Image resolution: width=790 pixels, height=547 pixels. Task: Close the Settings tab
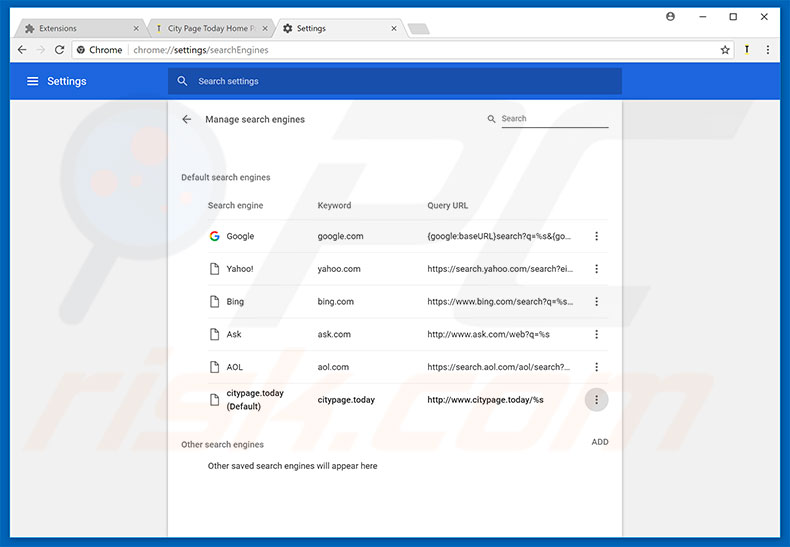[394, 29]
